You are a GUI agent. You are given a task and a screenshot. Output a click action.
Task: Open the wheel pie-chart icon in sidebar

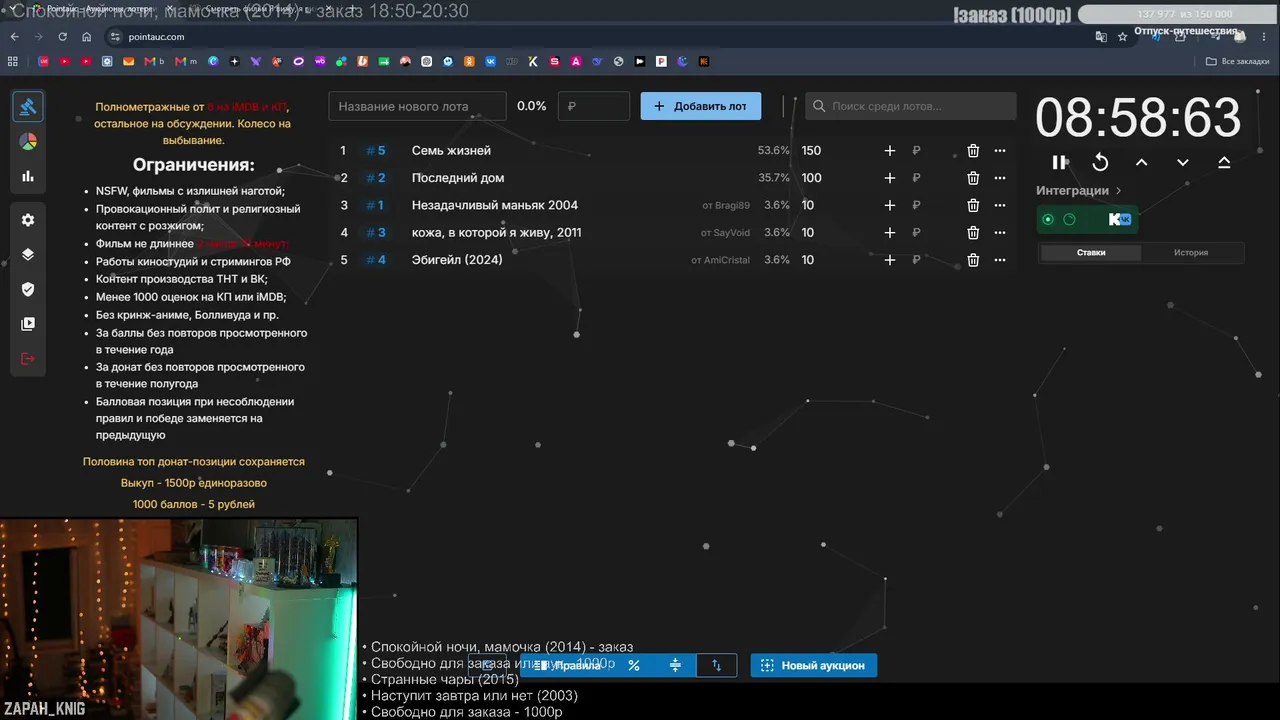[28, 141]
